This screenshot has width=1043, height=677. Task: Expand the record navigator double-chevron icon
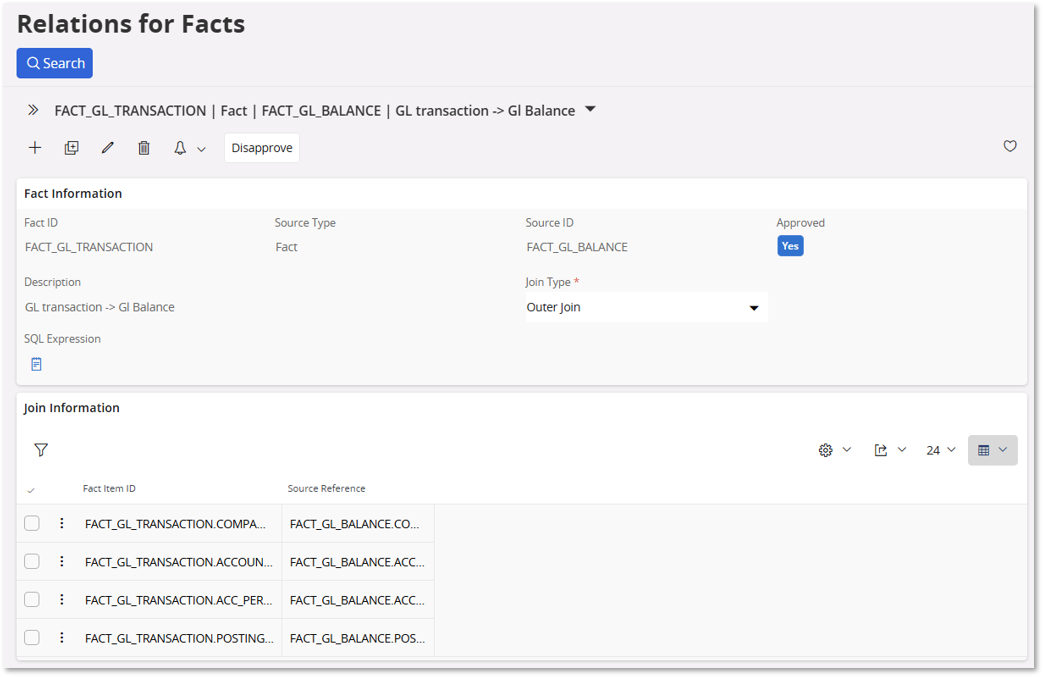coord(33,110)
